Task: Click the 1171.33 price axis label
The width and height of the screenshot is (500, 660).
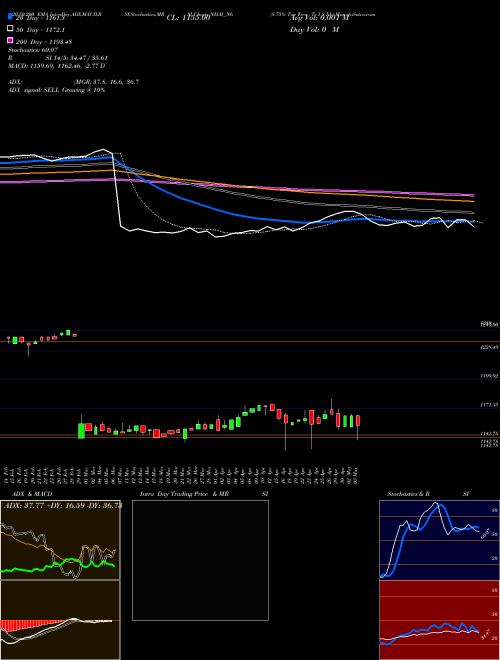Action: click(489, 405)
